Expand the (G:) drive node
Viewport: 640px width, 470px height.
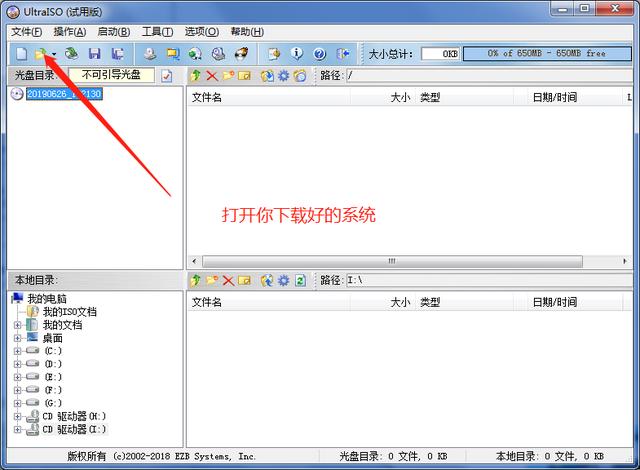[x=17, y=403]
